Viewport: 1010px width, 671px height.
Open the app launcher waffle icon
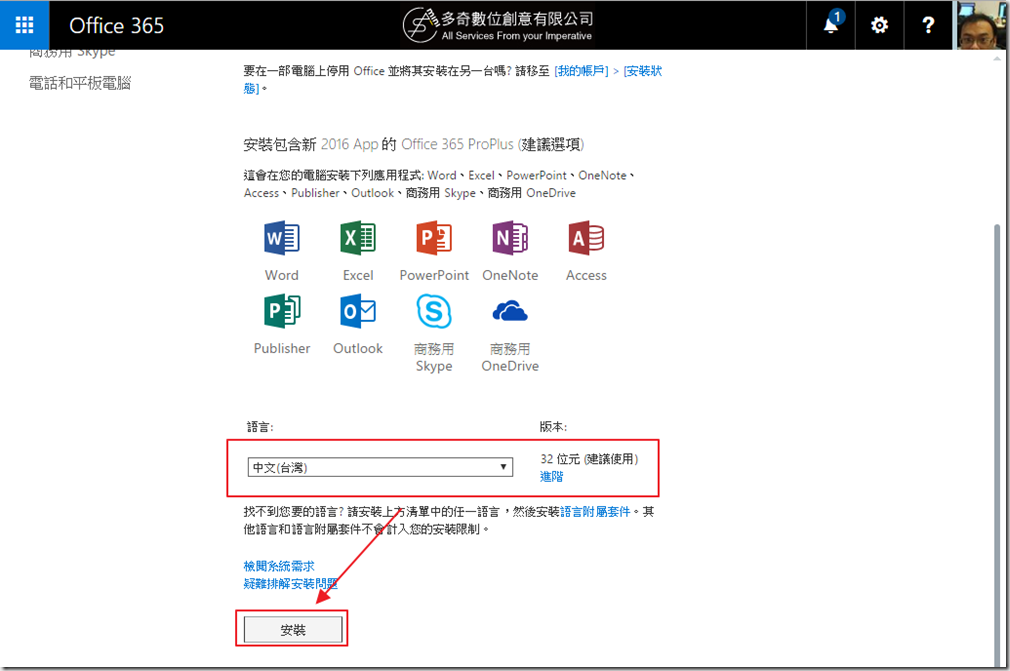click(25, 25)
